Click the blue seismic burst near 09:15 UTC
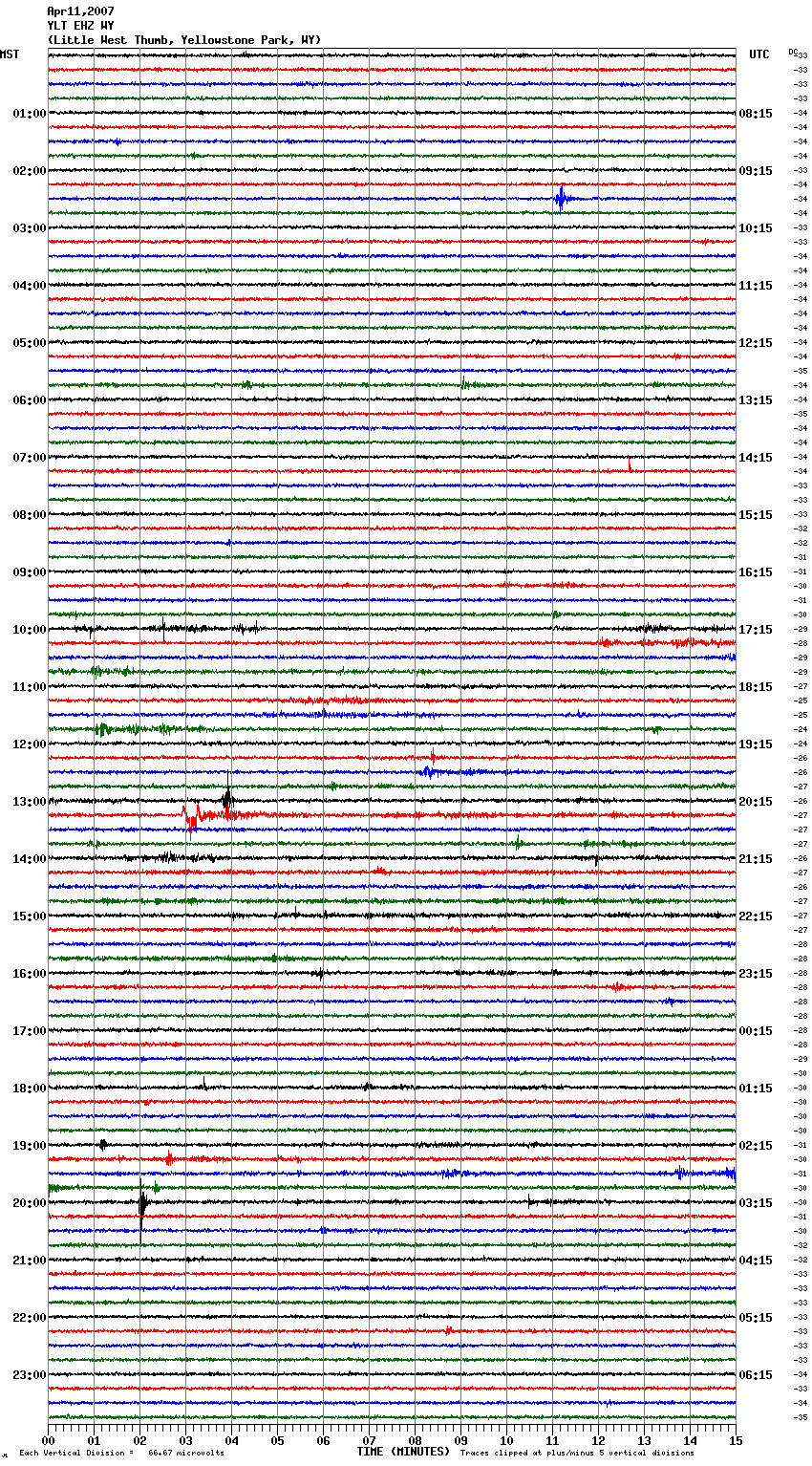 [x=561, y=198]
